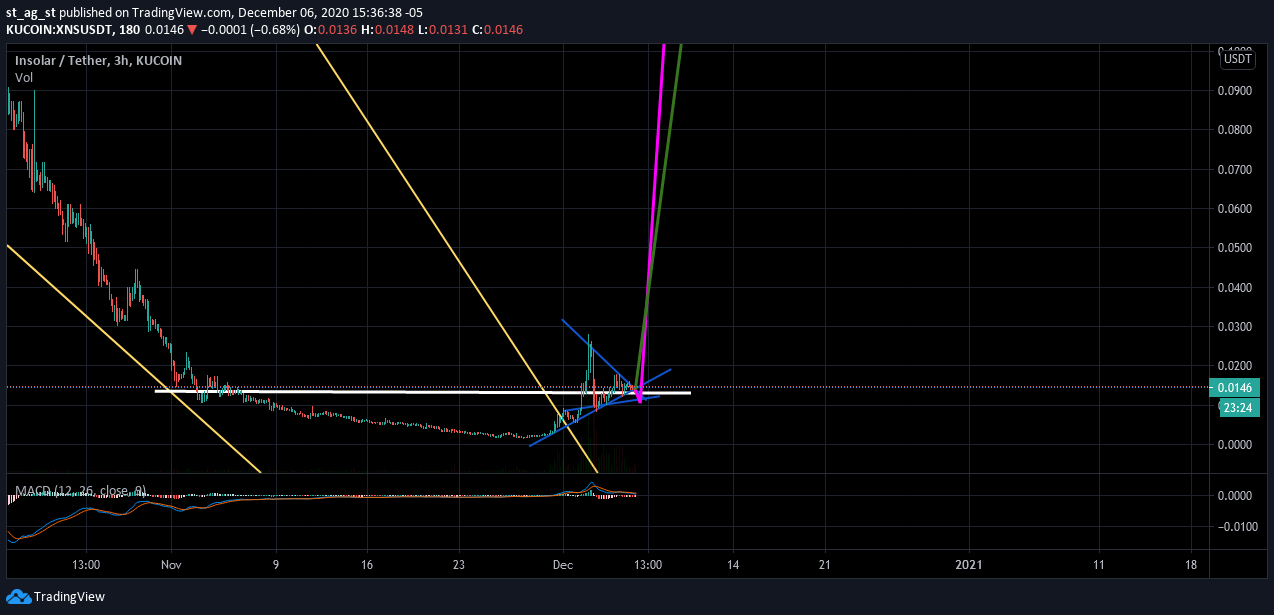Click the 14 date label on time axis

pyautogui.click(x=732, y=565)
